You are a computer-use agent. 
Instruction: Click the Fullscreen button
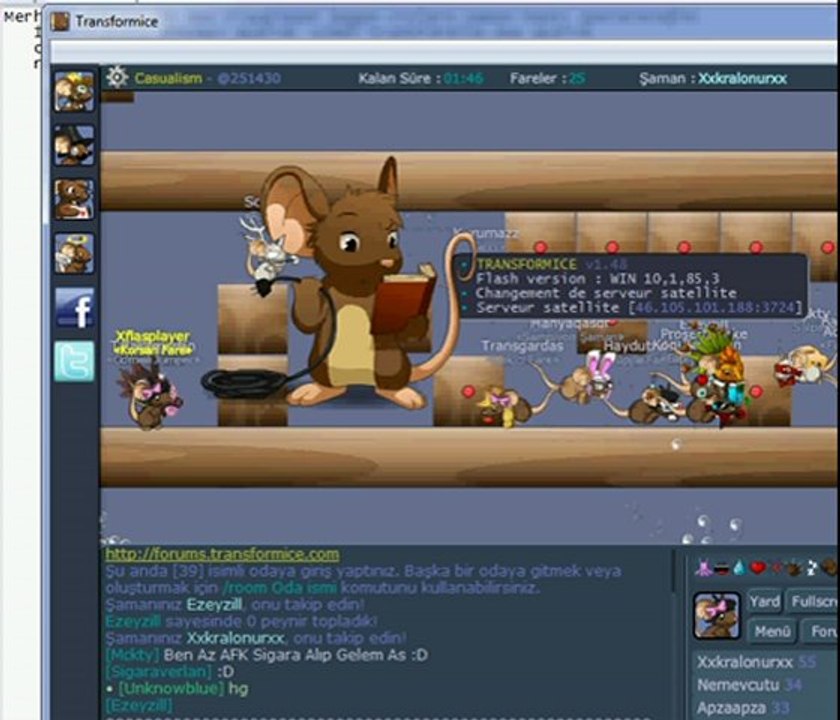tap(813, 602)
